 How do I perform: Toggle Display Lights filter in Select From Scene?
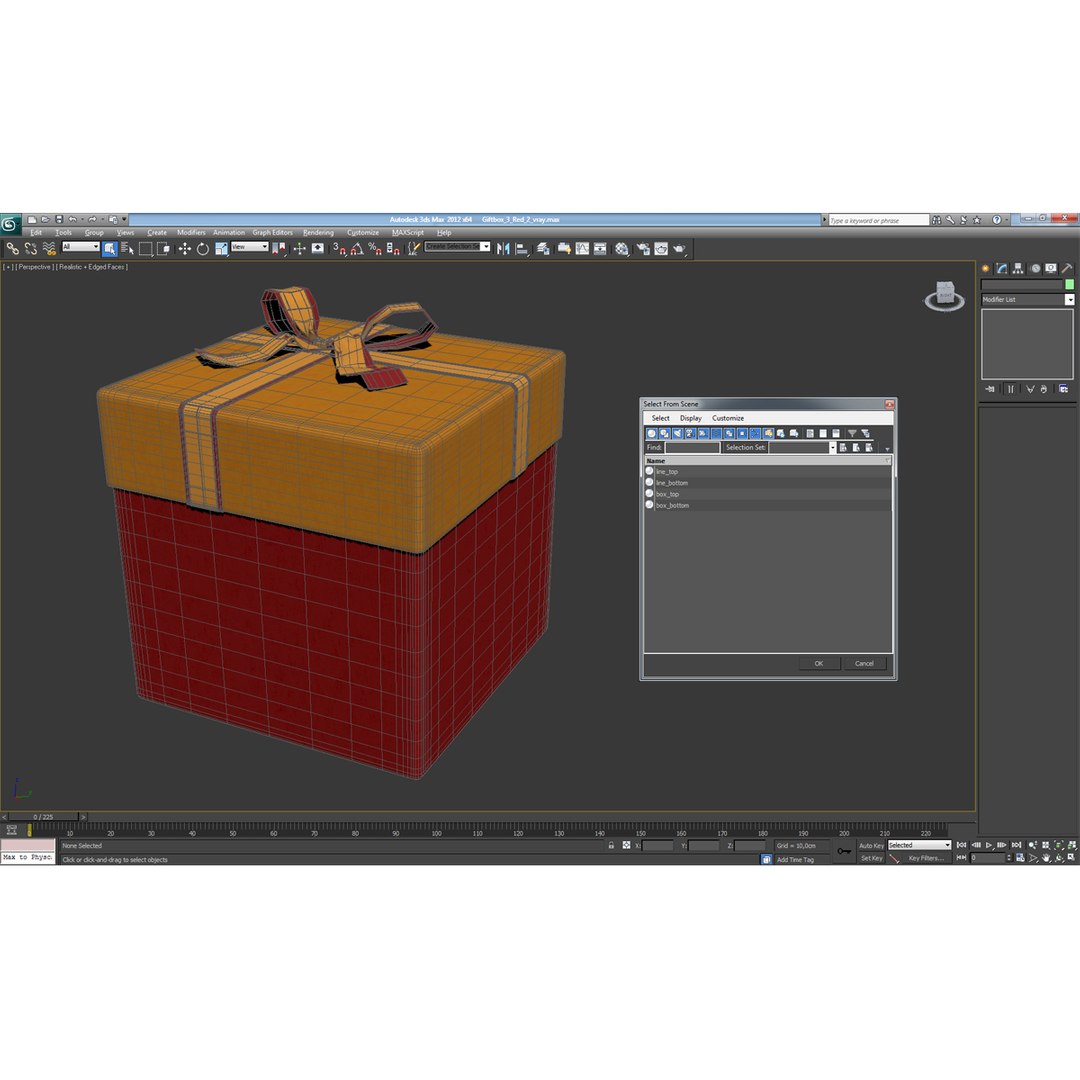(678, 433)
